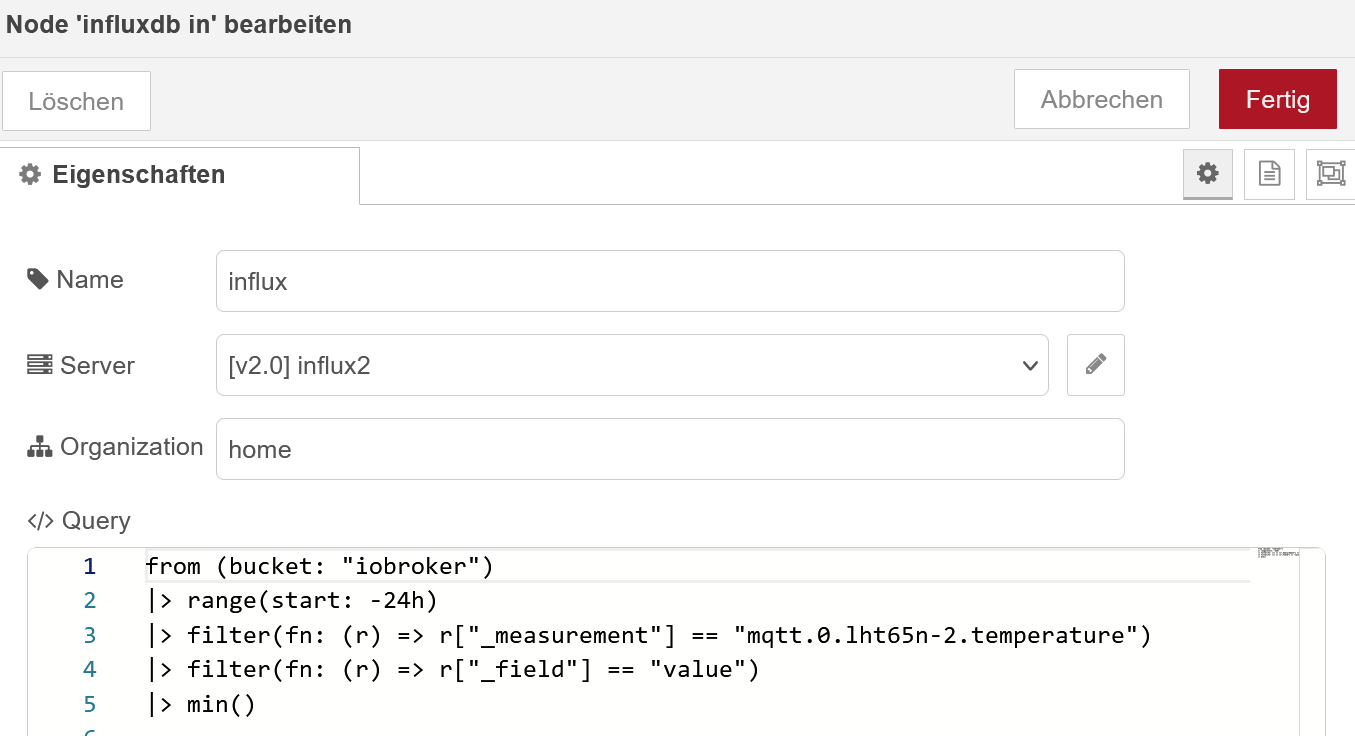Click the gear icon in Eigenschaften tab
Viewport: 1355px width, 736px height.
31,175
